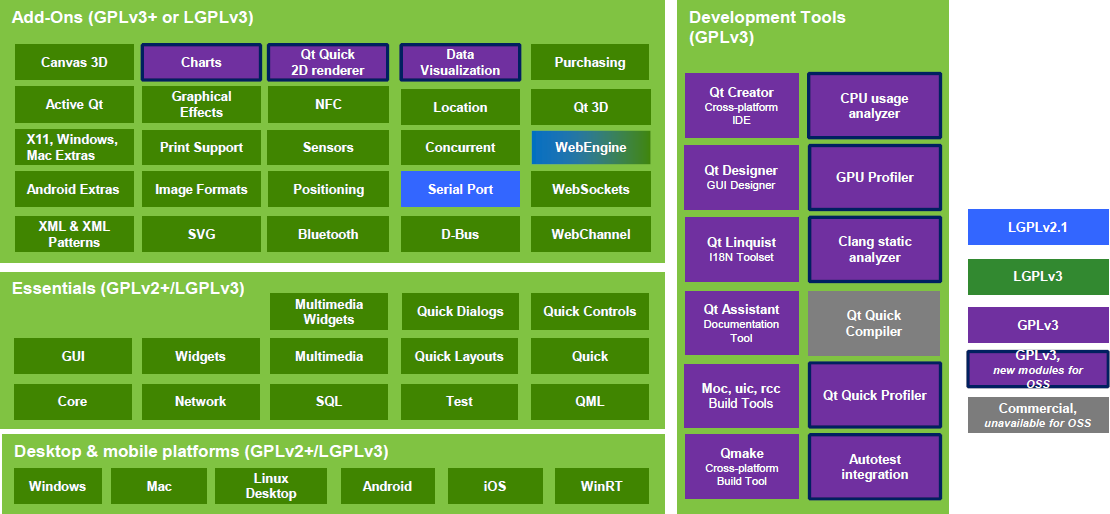Click the SQL essentials box
This screenshot has width=1110, height=514.
[328, 401]
